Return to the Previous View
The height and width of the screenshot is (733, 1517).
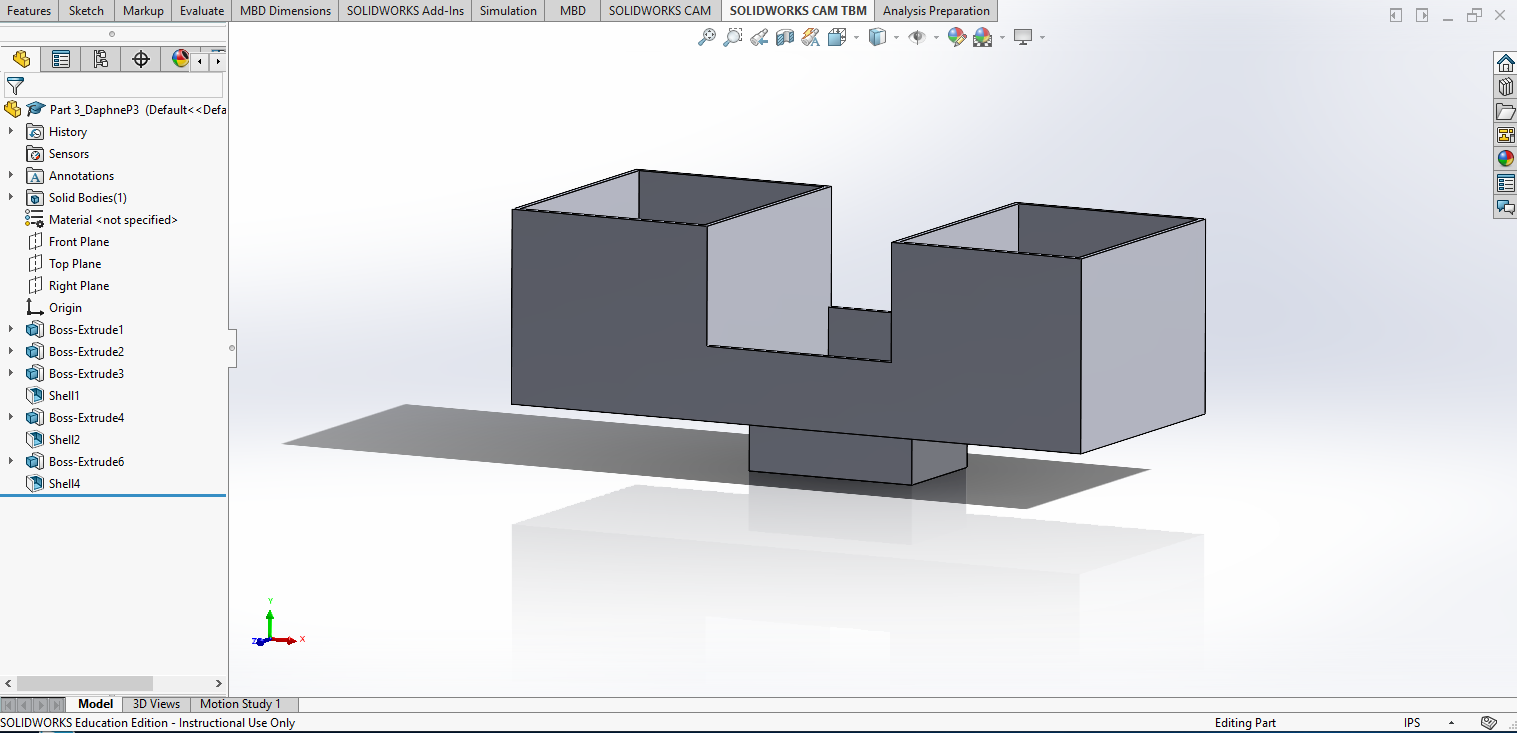point(759,37)
